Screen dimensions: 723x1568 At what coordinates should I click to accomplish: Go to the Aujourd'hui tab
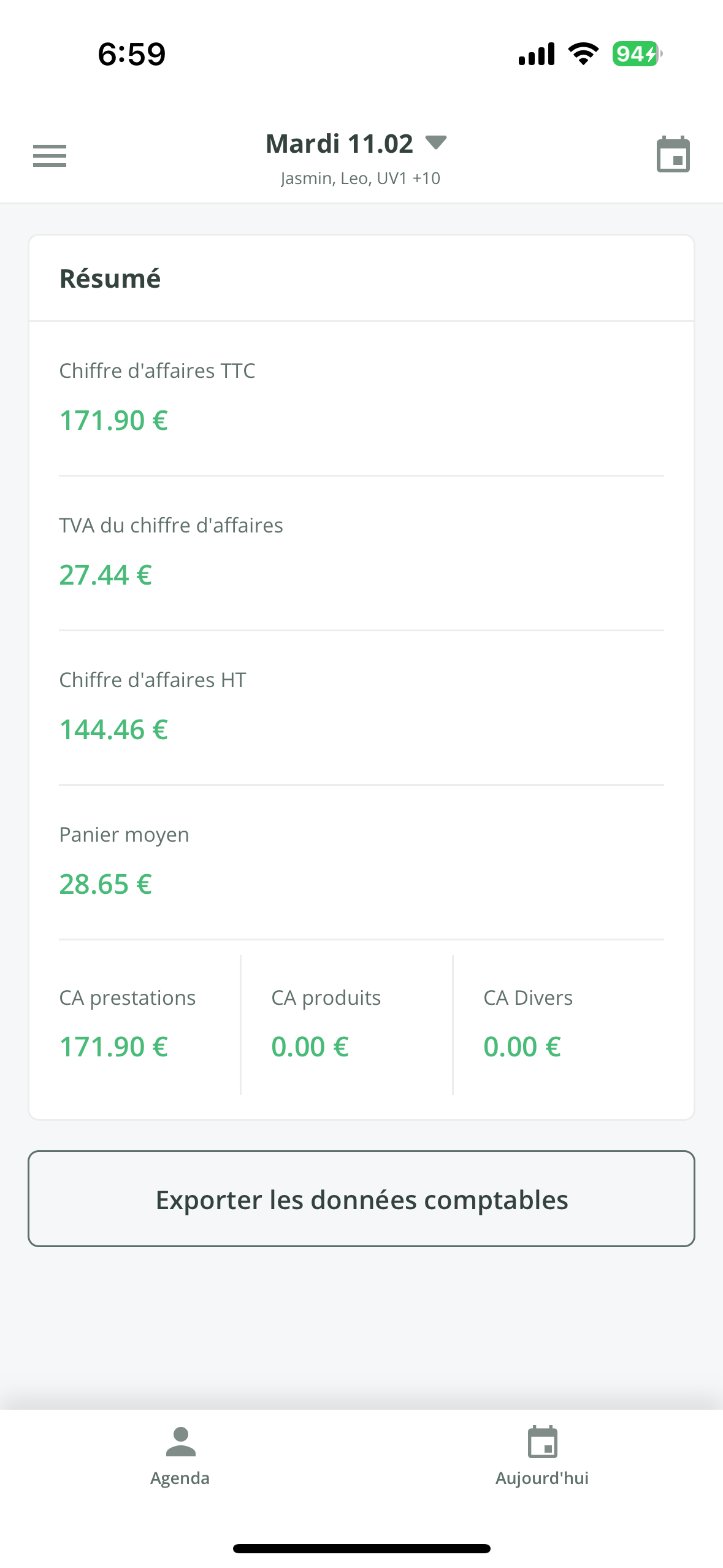coord(542,1456)
